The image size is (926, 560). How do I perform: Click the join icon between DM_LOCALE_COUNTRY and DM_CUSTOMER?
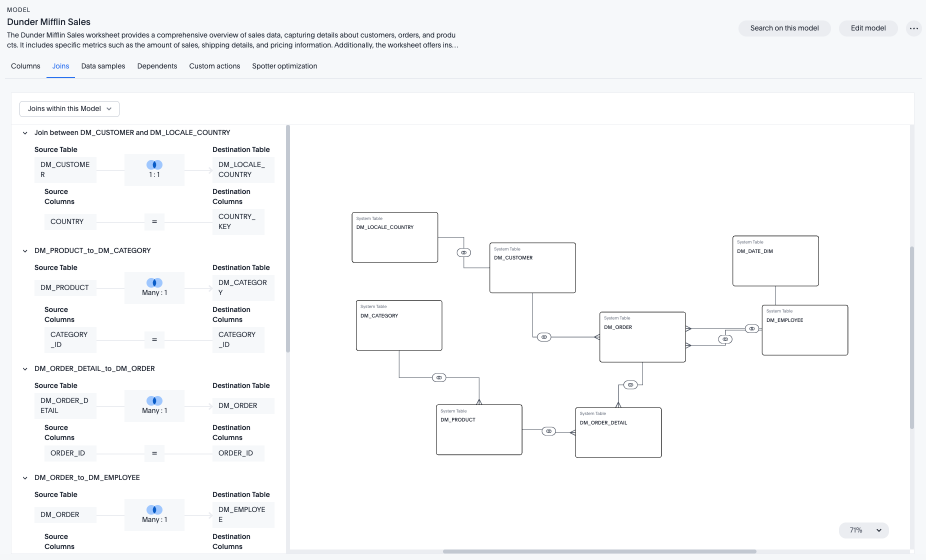pos(464,252)
